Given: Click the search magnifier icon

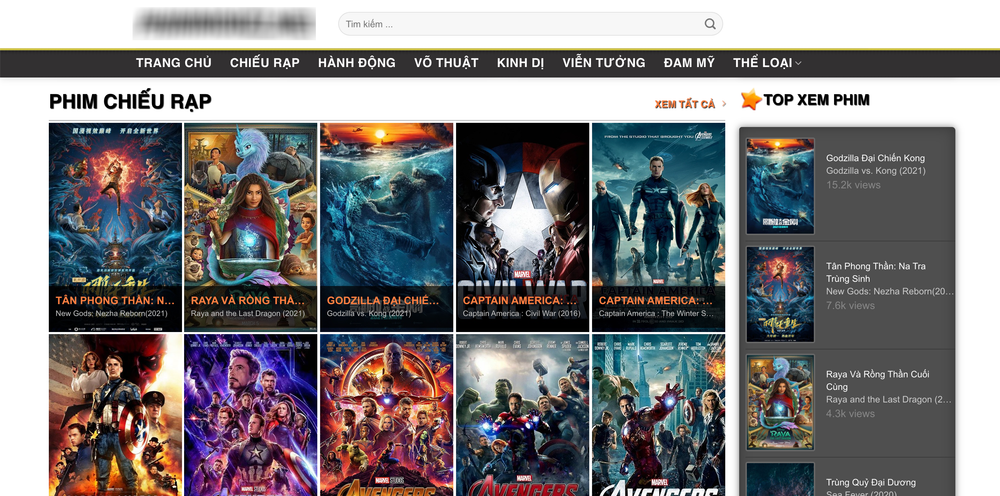Looking at the screenshot, I should 710,24.
